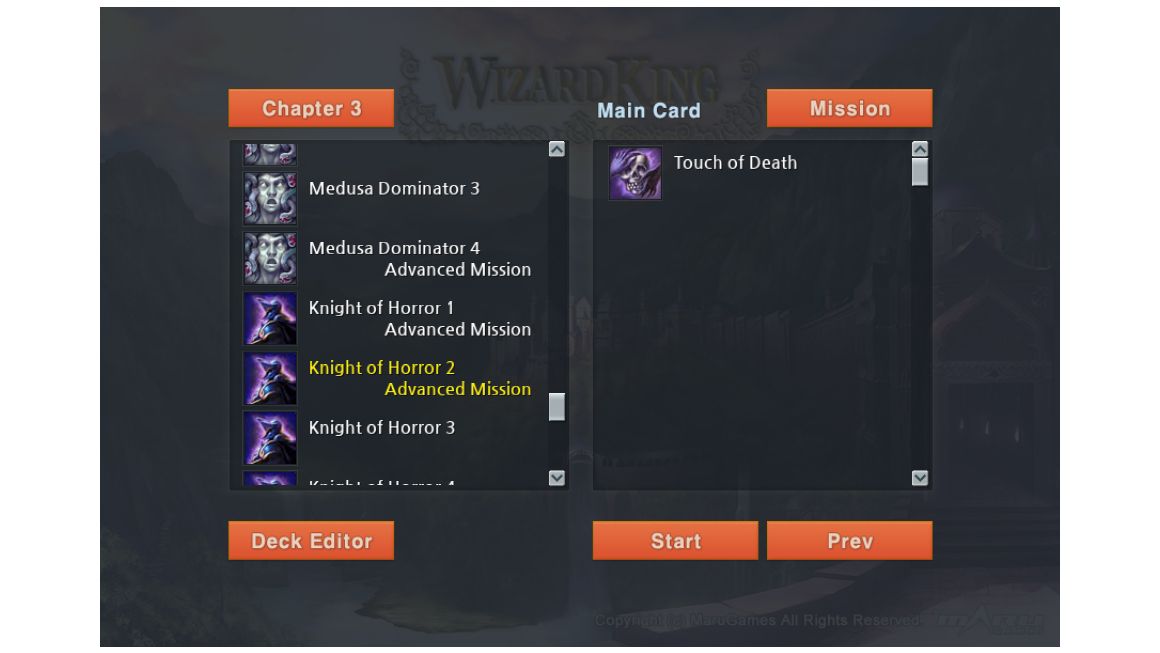Screen dimensions: 1160x653
Task: Select the Knight of Horror 3 icon
Action: 270,438
